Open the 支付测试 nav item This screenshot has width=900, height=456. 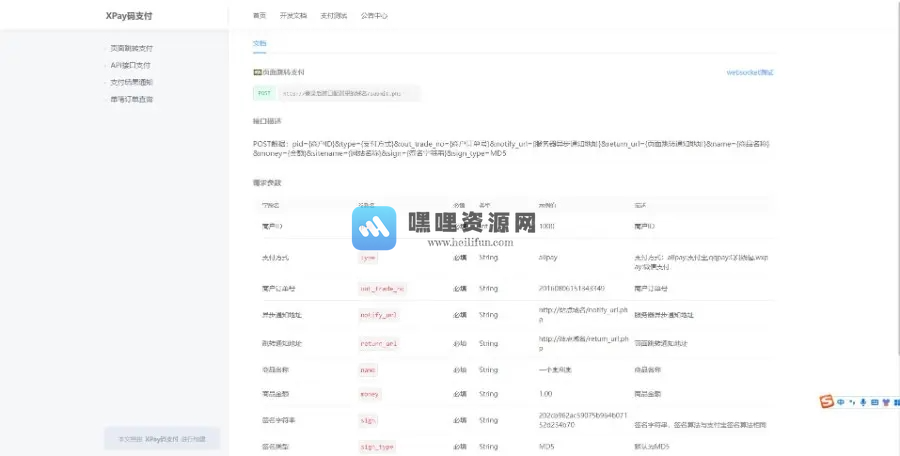[333, 16]
